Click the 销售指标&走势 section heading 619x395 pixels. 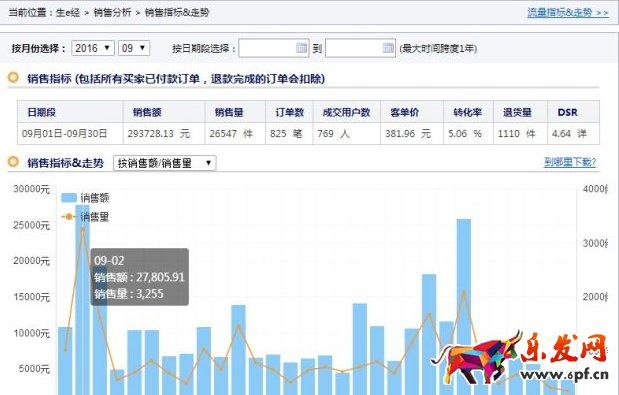pos(66,163)
